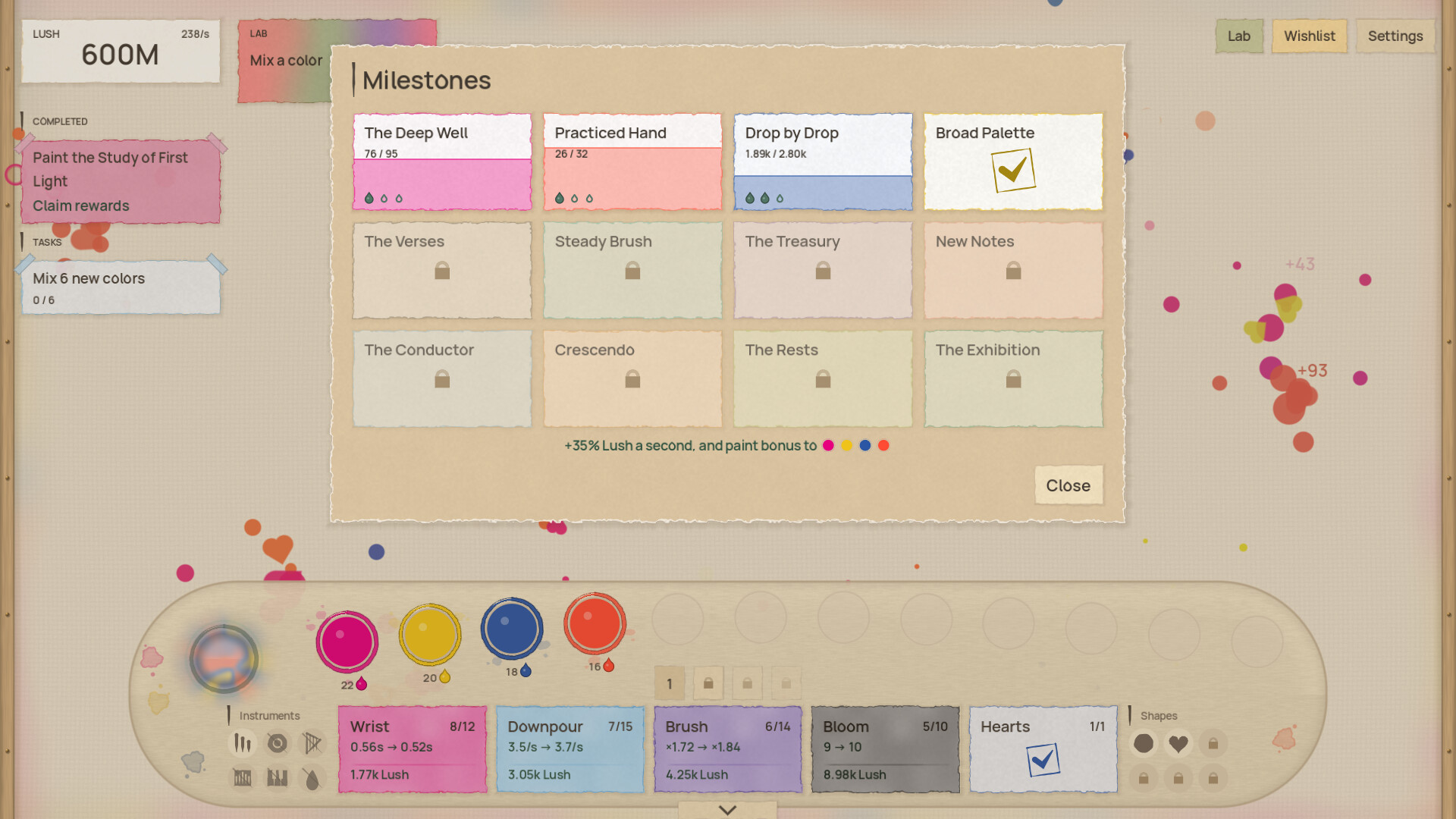Image resolution: width=1456 pixels, height=819 pixels.
Task: Open the Practiced Hand milestone card
Action: [x=632, y=162]
